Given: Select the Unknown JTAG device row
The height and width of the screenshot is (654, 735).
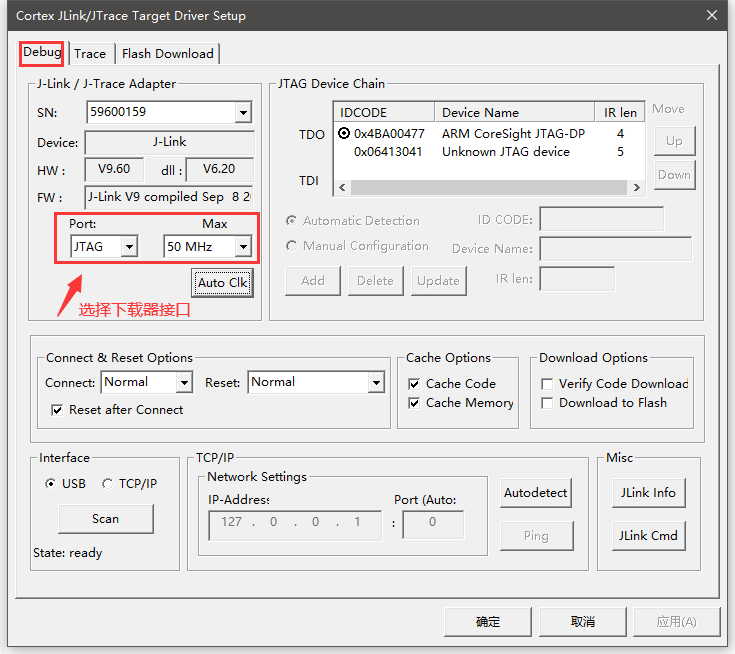Looking at the screenshot, I should point(489,152).
